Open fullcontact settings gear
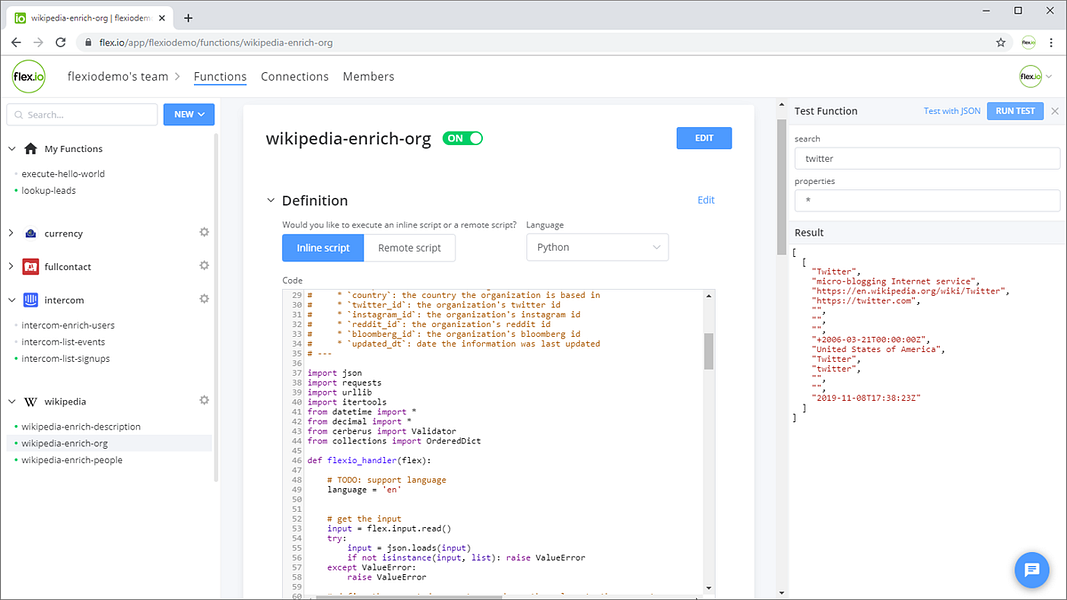This screenshot has width=1067, height=600. pyautogui.click(x=204, y=265)
